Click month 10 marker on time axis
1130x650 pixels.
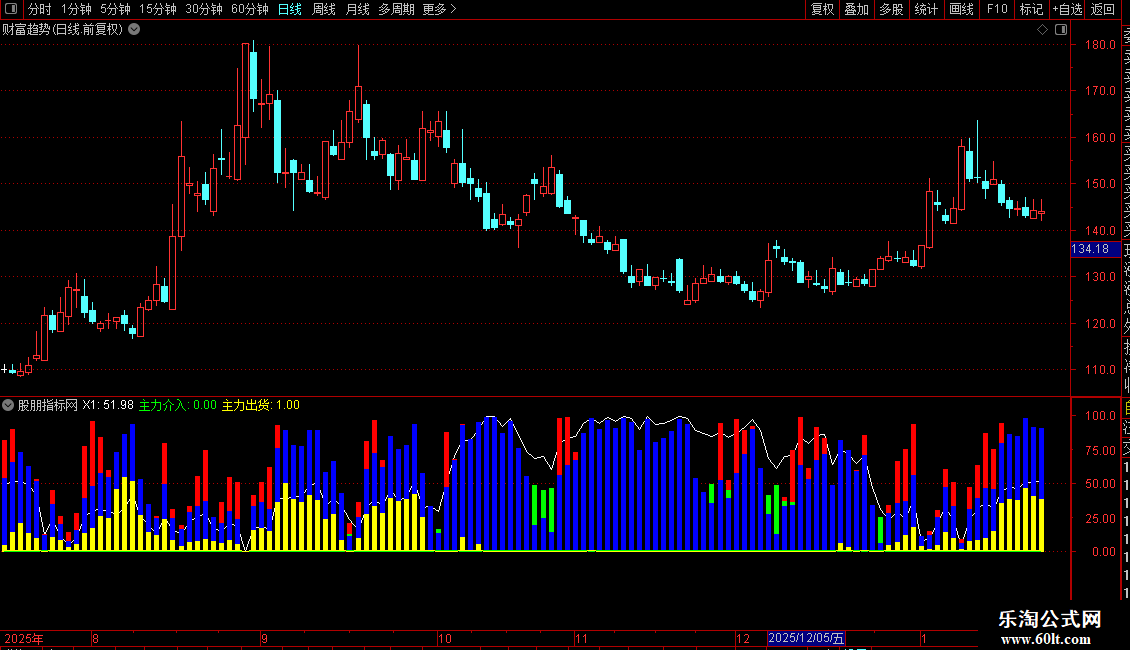coord(445,638)
